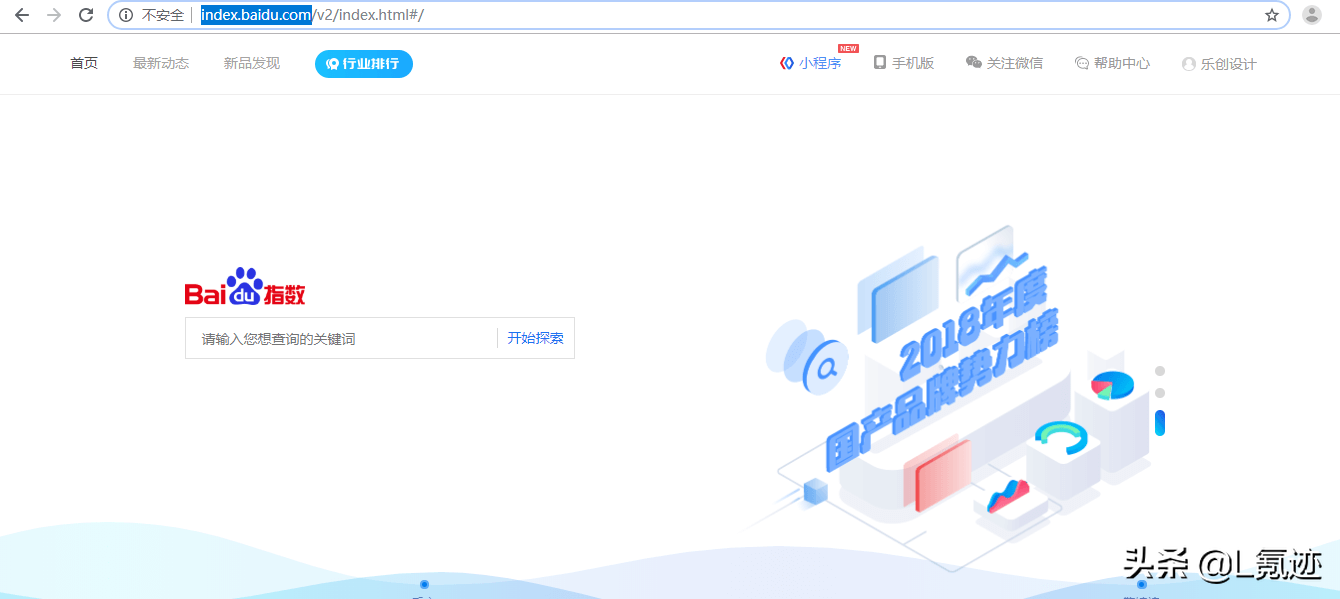Select the top grey carousel dot
Viewport: 1340px width, 599px height.
point(1160,371)
